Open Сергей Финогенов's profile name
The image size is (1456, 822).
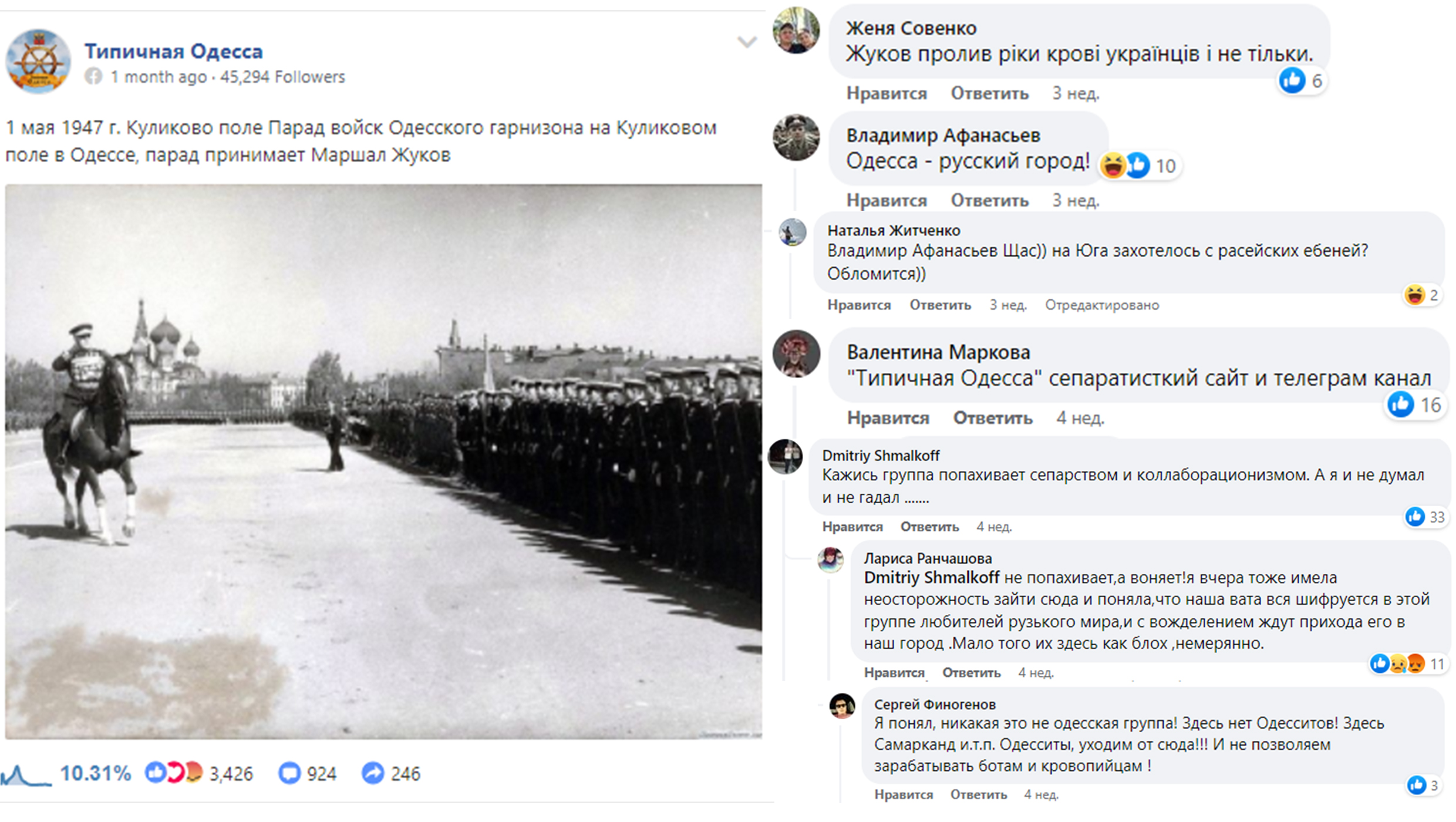click(x=935, y=705)
